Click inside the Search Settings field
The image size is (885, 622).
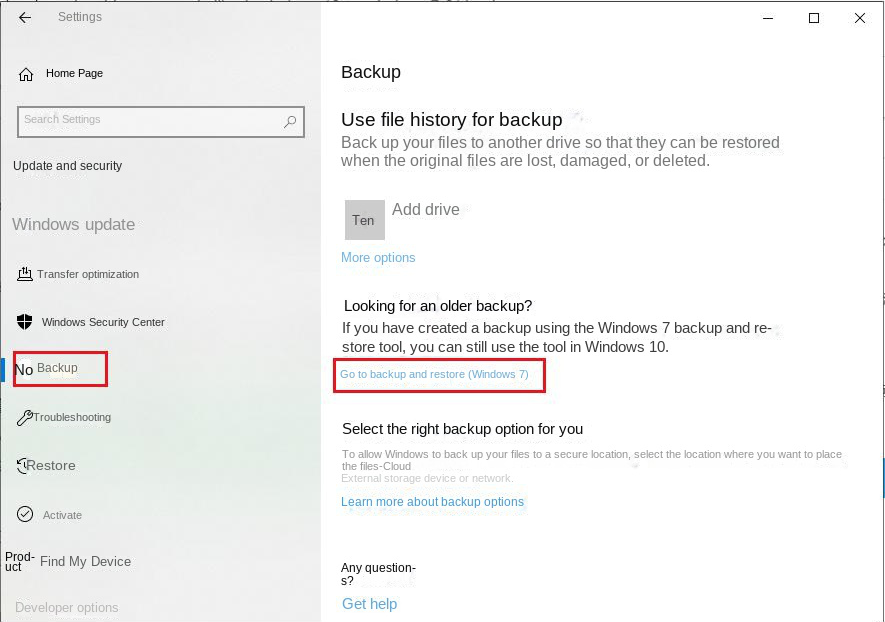[x=160, y=121]
